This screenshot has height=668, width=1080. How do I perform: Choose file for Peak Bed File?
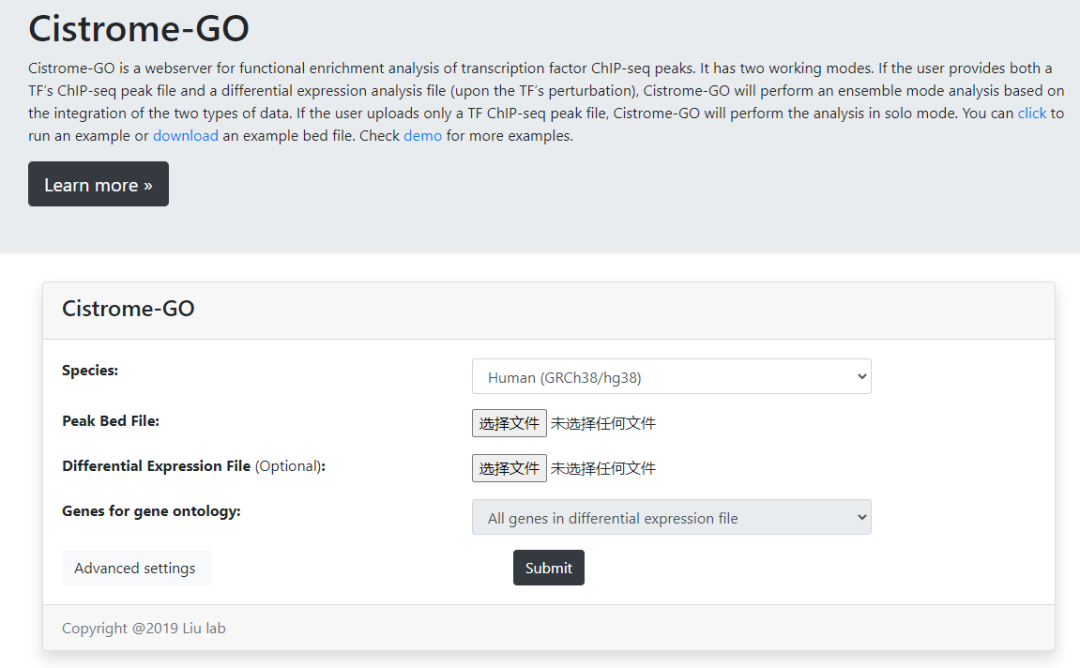tap(509, 423)
